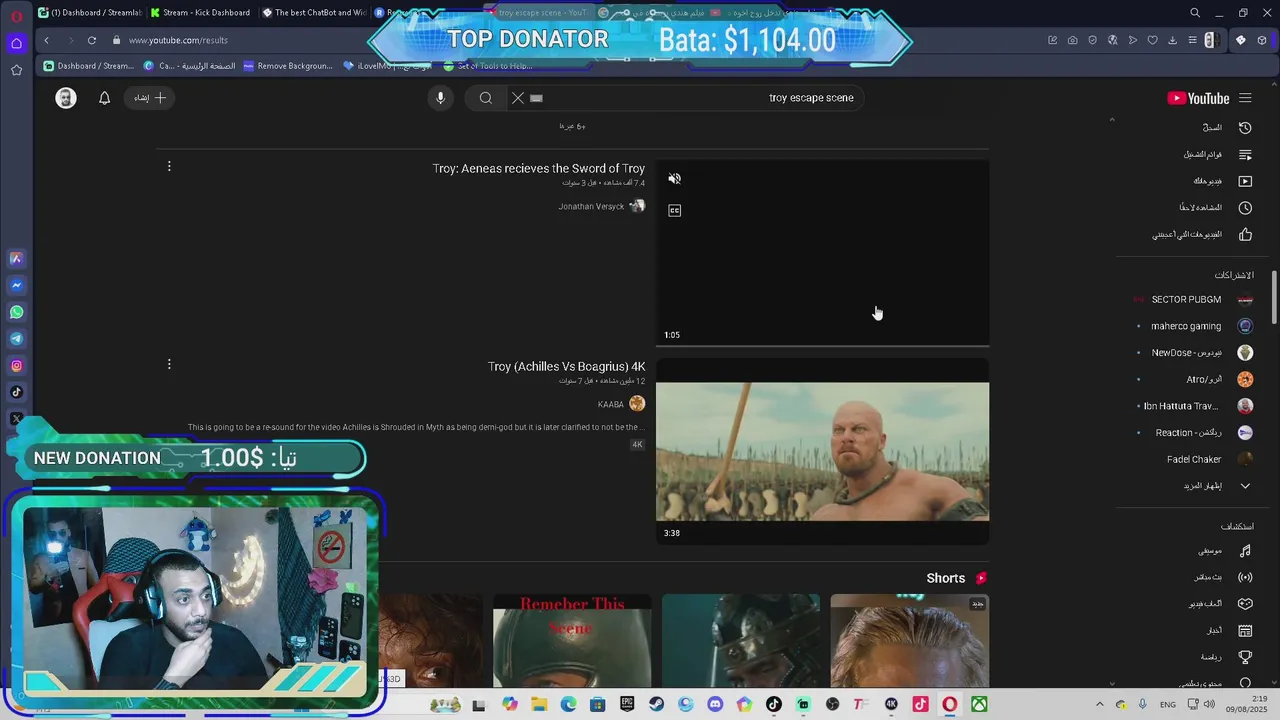This screenshot has height=720, width=1280.
Task: Go back in browser history
Action: click(x=46, y=40)
